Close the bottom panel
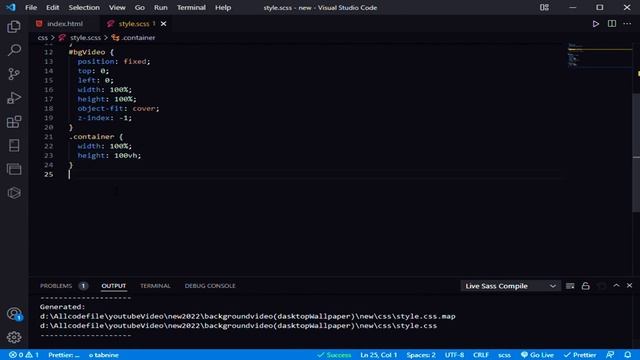The image size is (640, 360). 629,286
